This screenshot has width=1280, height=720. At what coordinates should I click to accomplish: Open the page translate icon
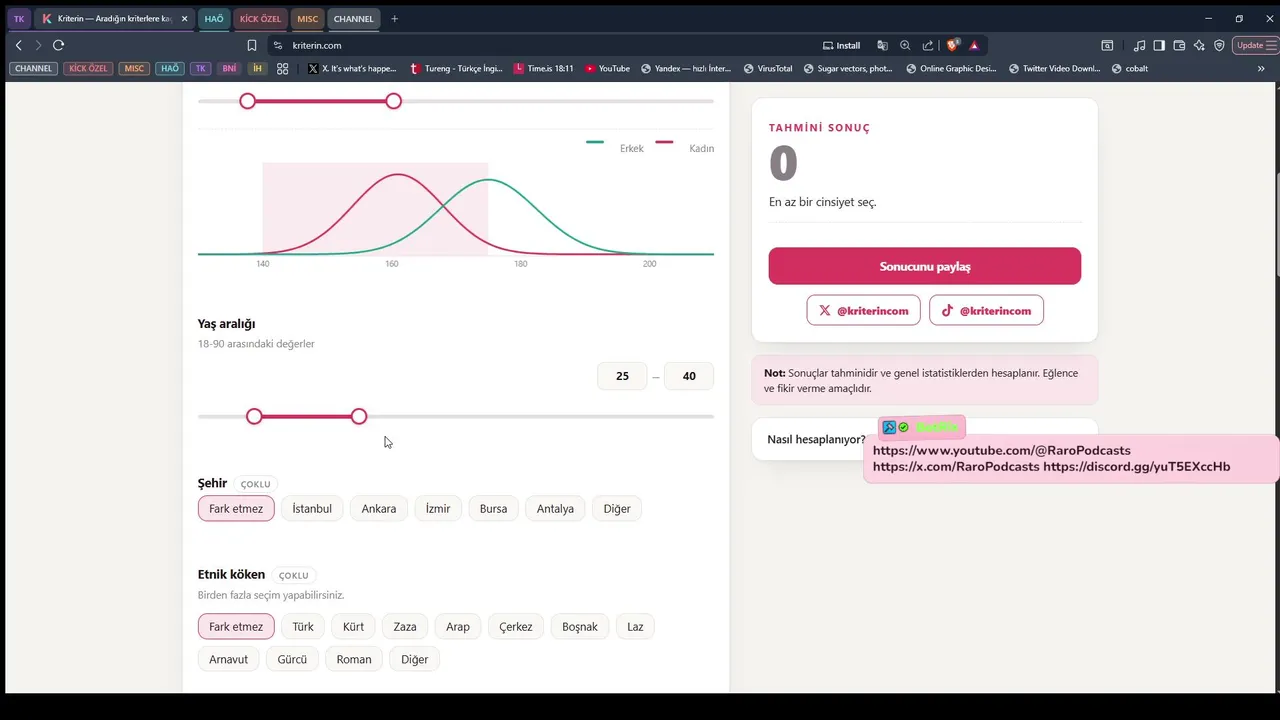[x=882, y=45]
